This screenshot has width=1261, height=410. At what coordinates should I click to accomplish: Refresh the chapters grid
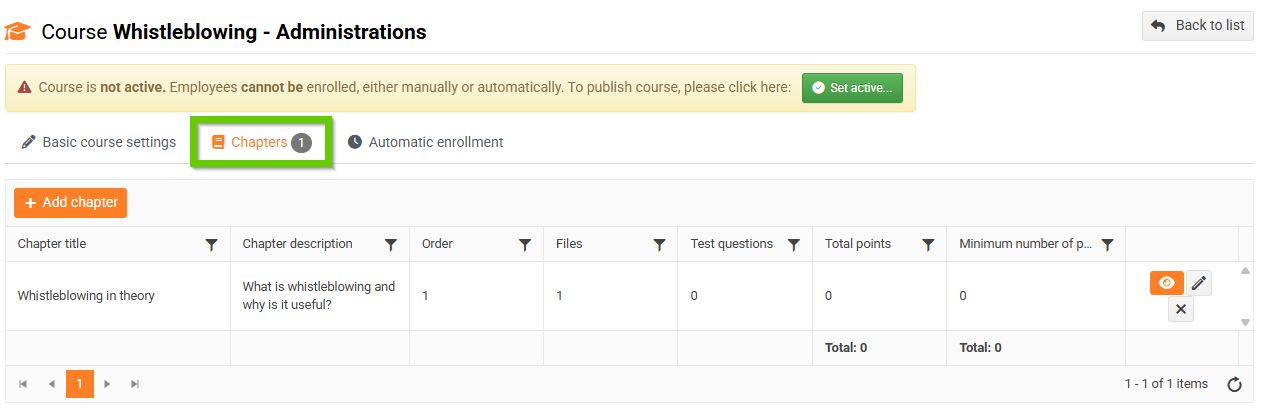1234,384
